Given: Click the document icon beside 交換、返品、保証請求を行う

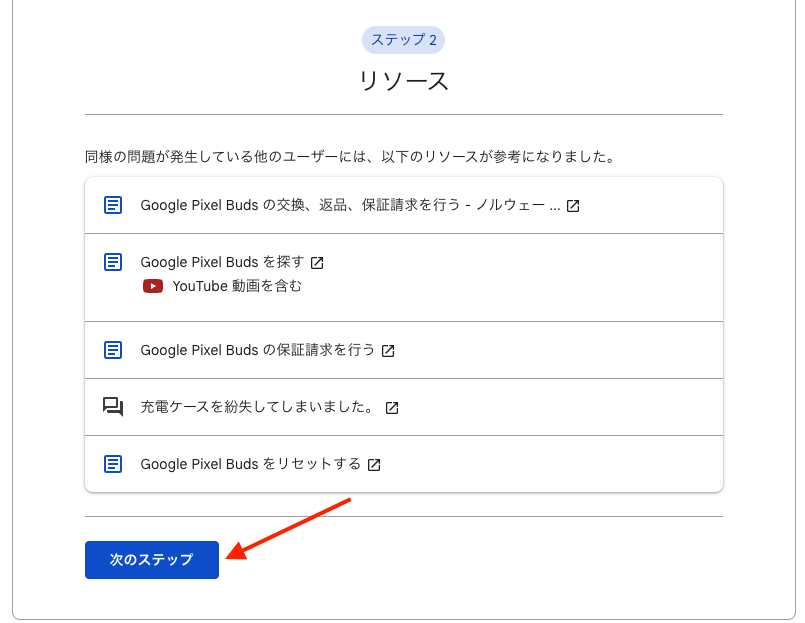Looking at the screenshot, I should point(113,205).
